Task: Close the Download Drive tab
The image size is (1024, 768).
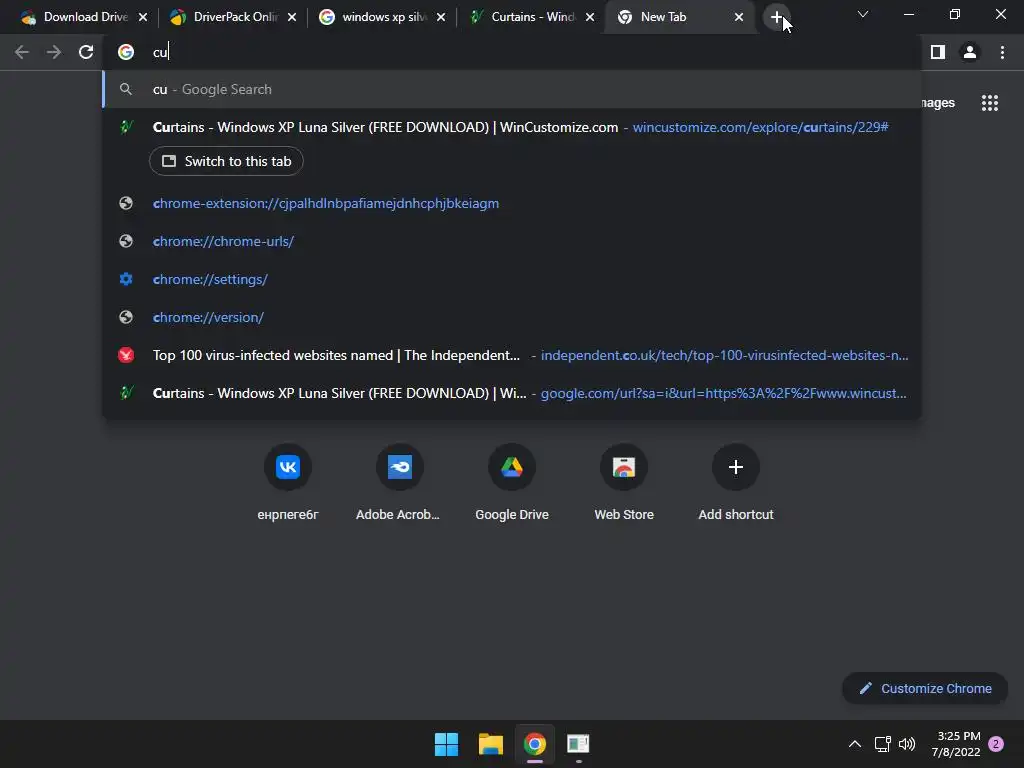Action: pos(143,18)
